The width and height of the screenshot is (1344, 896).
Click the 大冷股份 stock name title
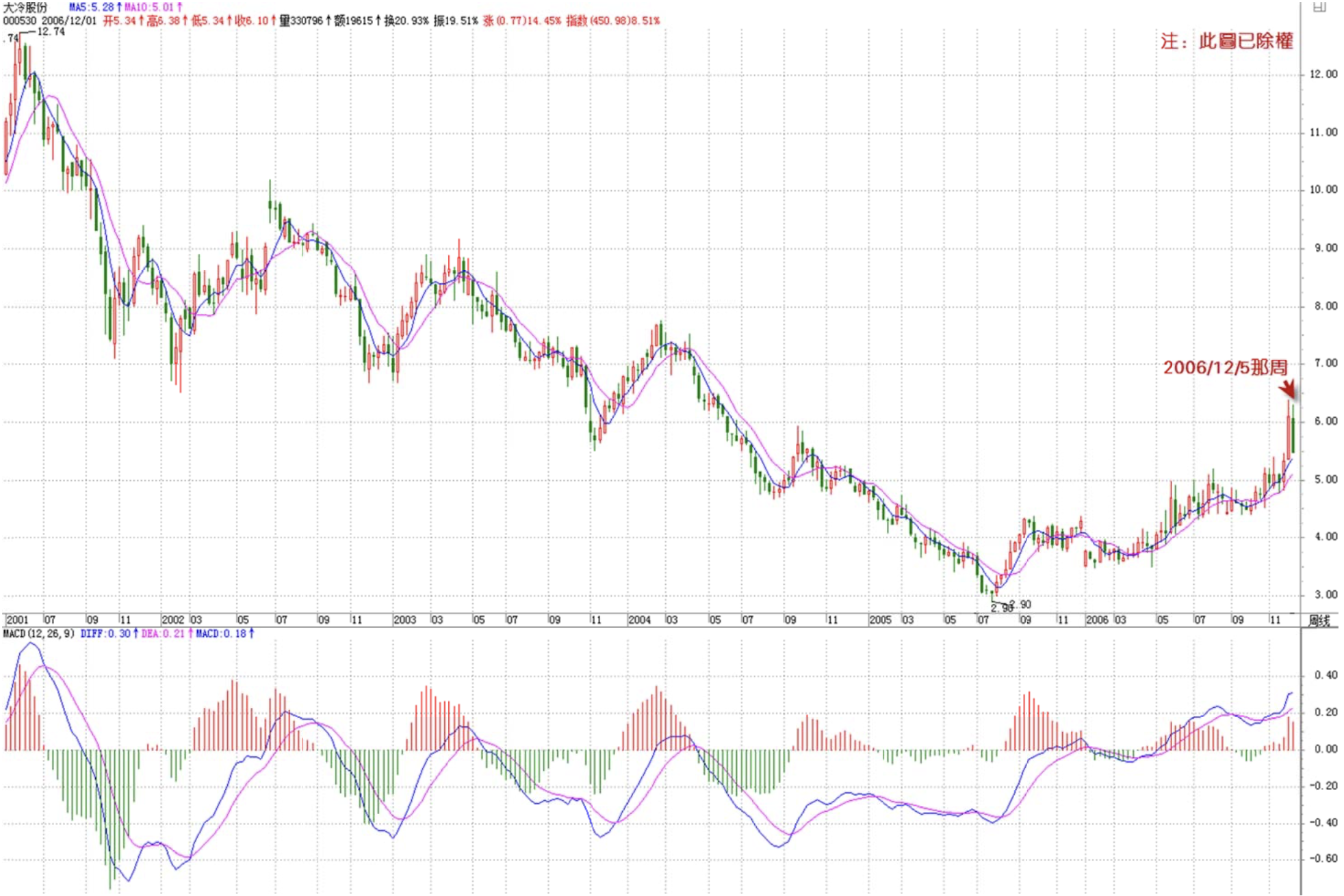[x=26, y=7]
